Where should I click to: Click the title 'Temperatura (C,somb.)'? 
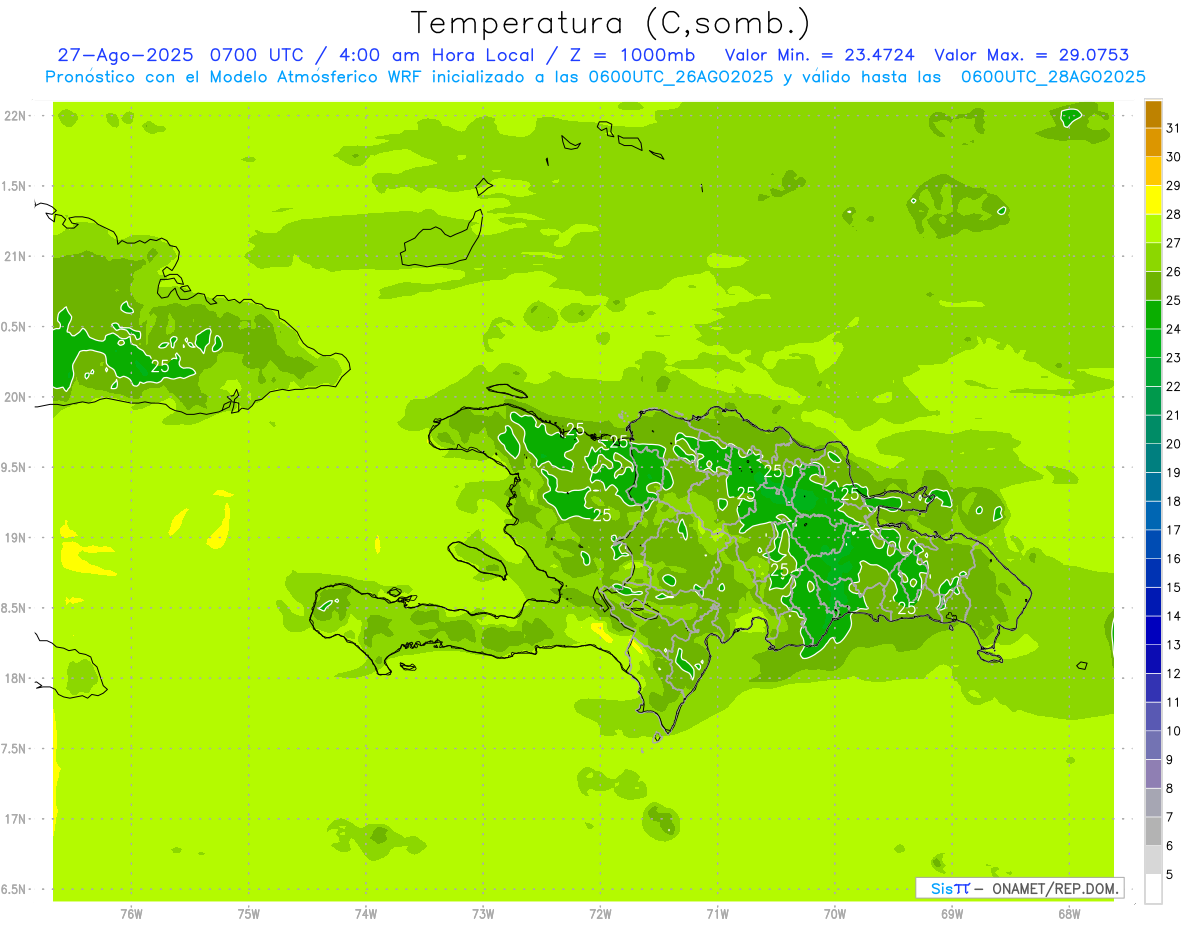611,23
